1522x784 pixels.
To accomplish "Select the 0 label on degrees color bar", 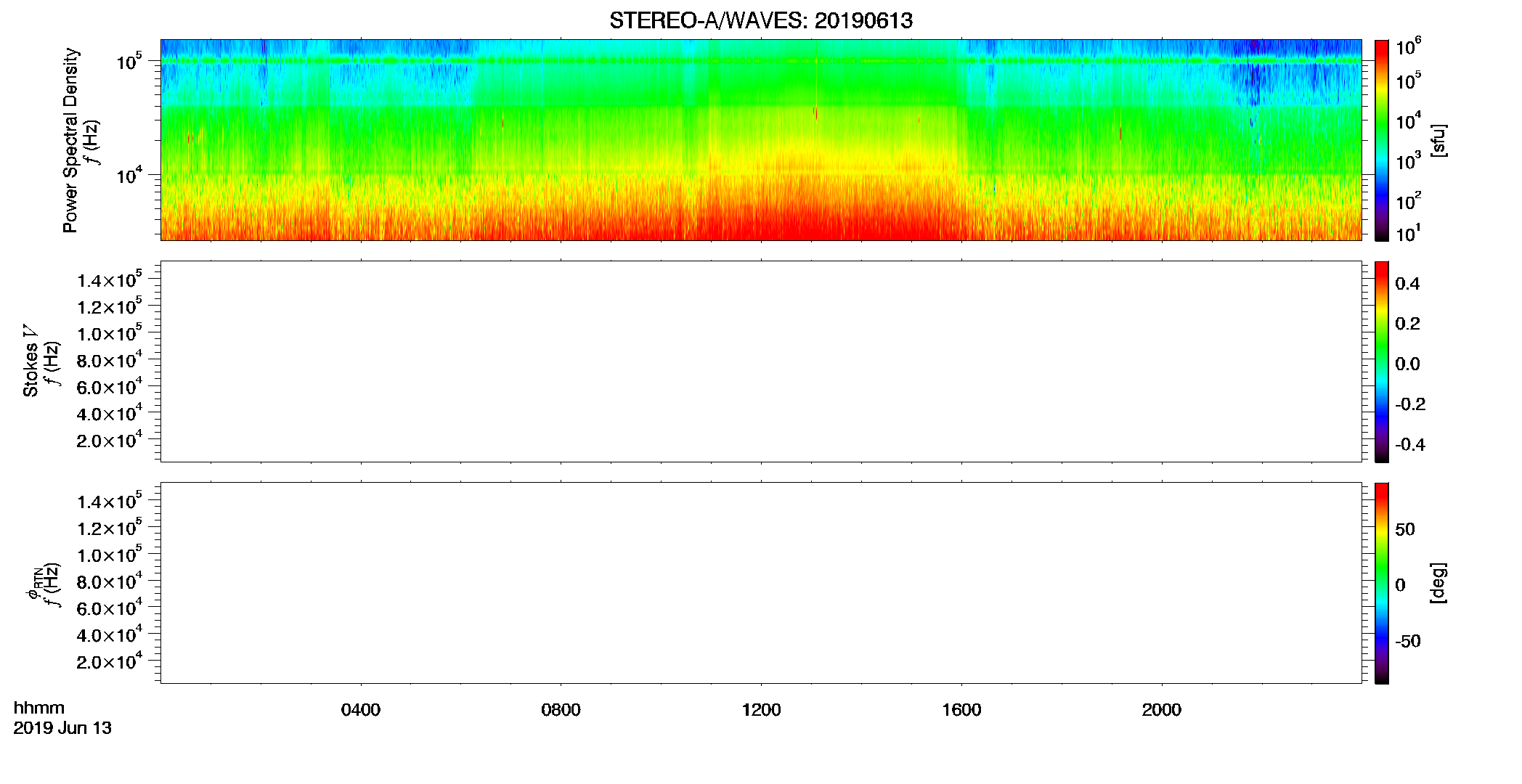I will (1401, 585).
